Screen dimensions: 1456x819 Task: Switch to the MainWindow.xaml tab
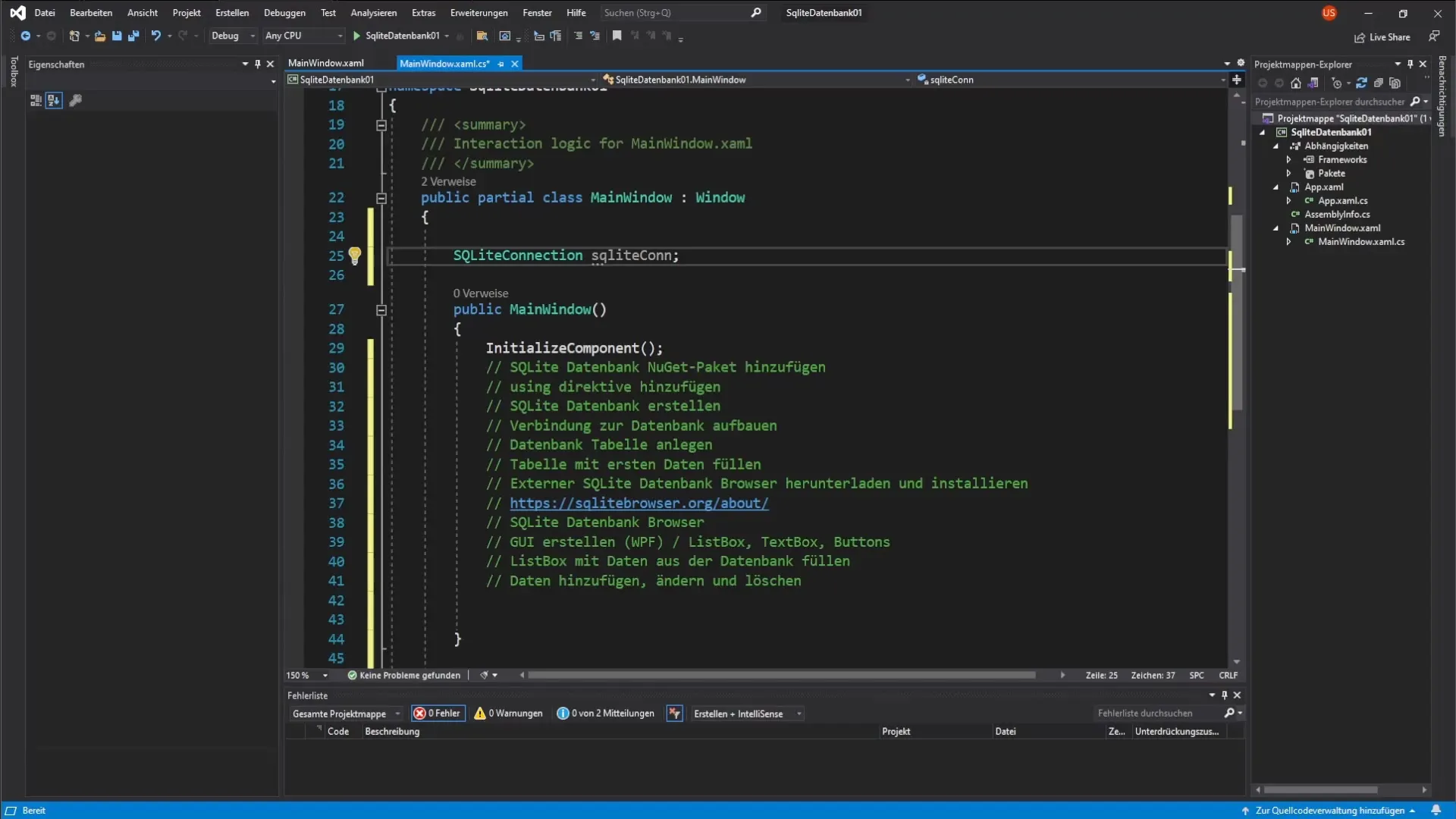(x=326, y=63)
